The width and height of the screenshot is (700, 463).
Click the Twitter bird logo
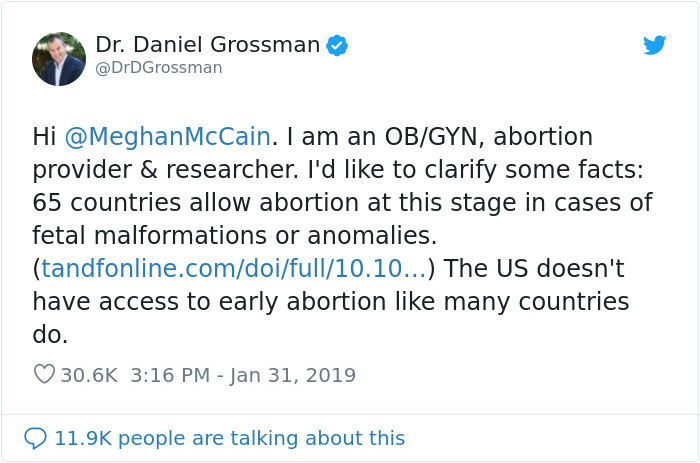click(655, 45)
